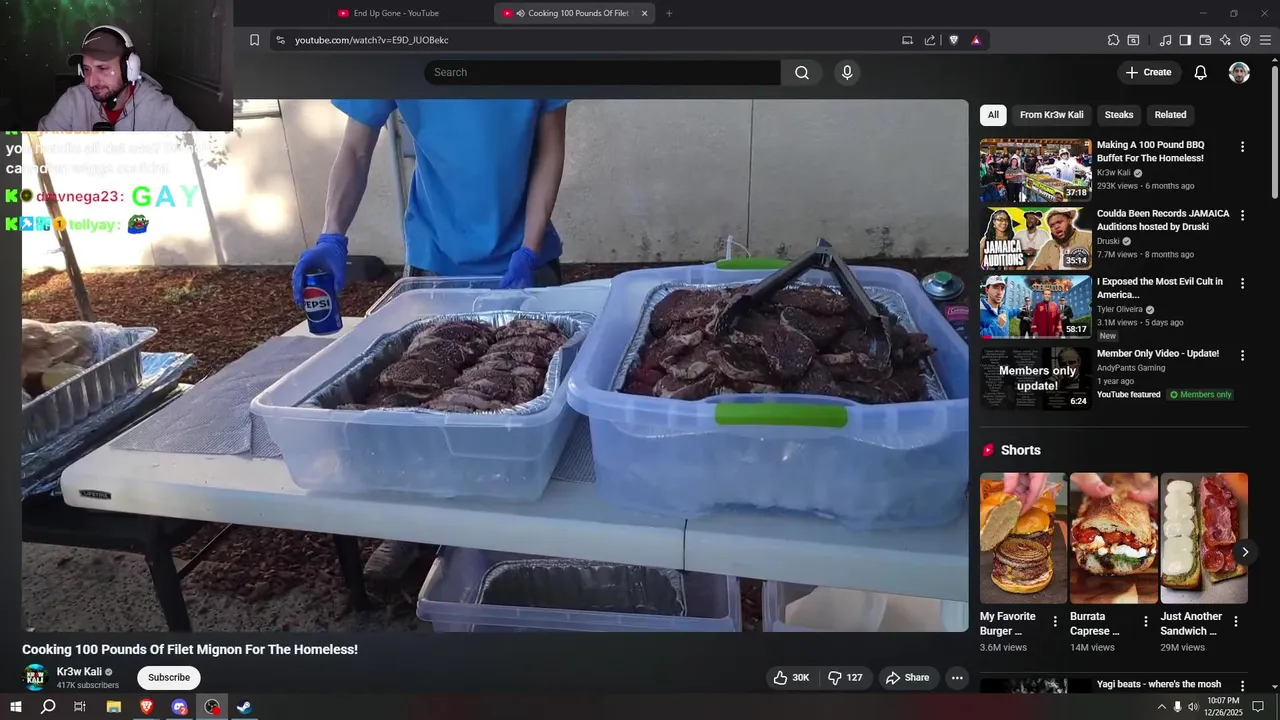This screenshot has height=720, width=1280.
Task: Open the My Favorite Burger short thumbnail
Action: click(1023, 538)
